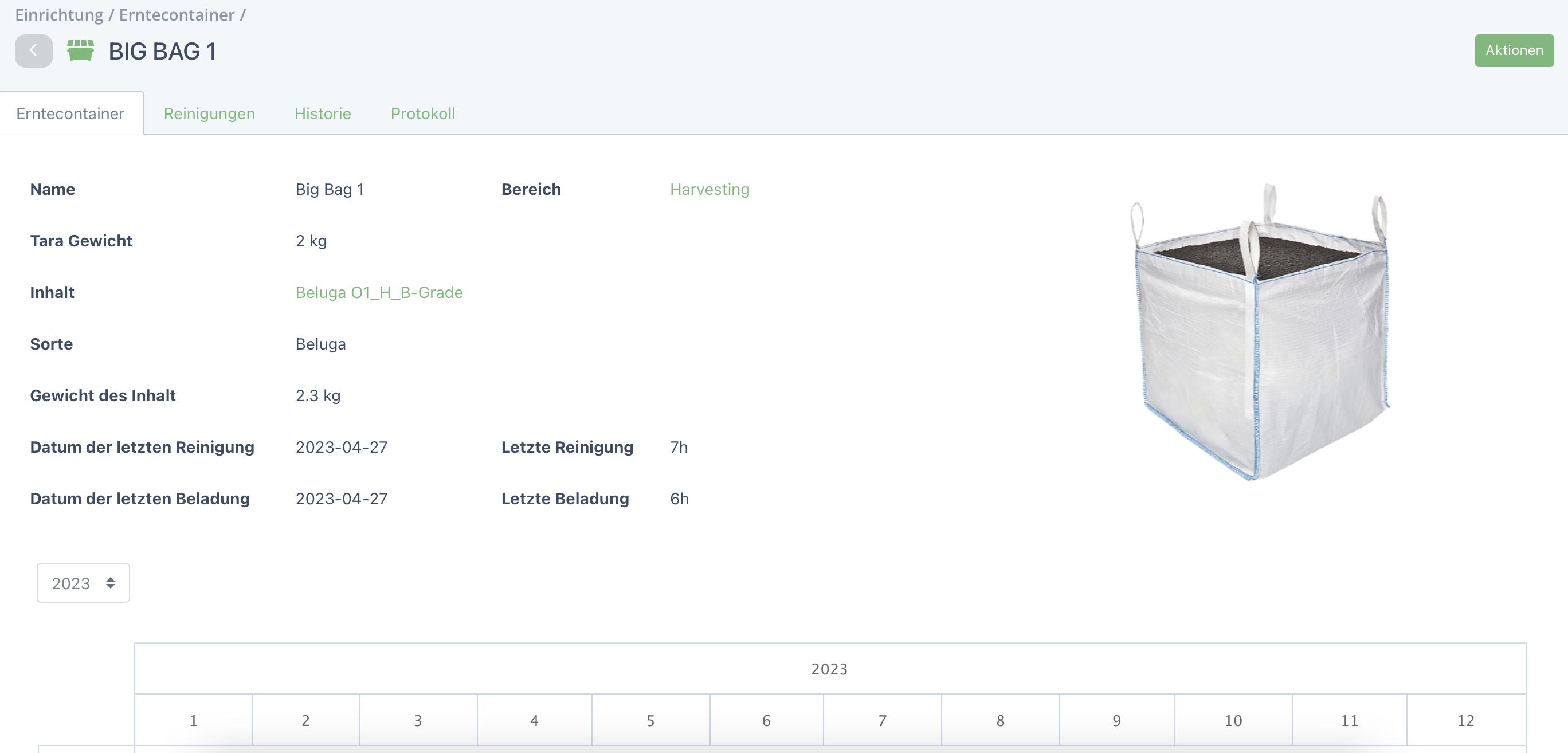Viewport: 1568px width, 753px height.
Task: Click the green harvest container icon
Action: pos(80,50)
